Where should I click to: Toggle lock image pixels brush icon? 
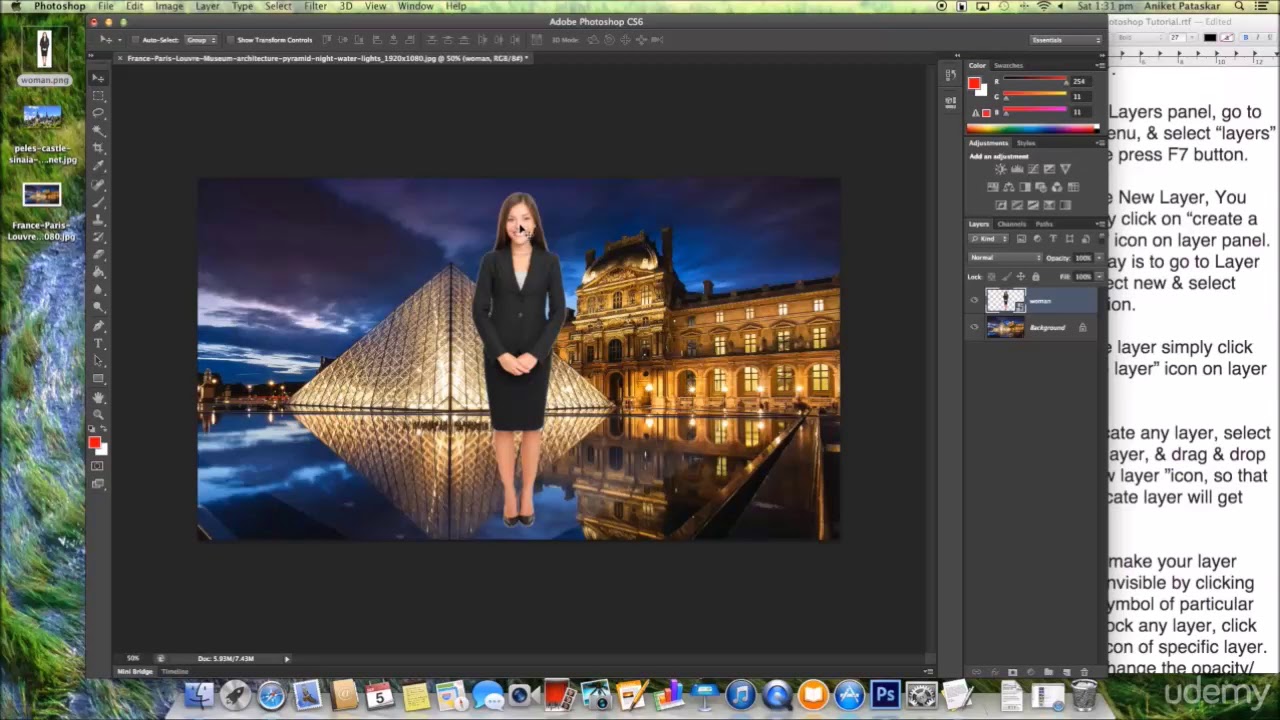[x=1007, y=276]
